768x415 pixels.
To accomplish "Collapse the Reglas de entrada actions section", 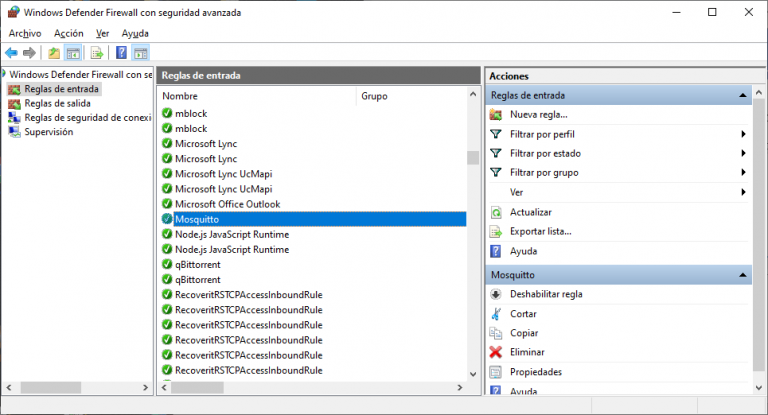I will [x=743, y=96].
